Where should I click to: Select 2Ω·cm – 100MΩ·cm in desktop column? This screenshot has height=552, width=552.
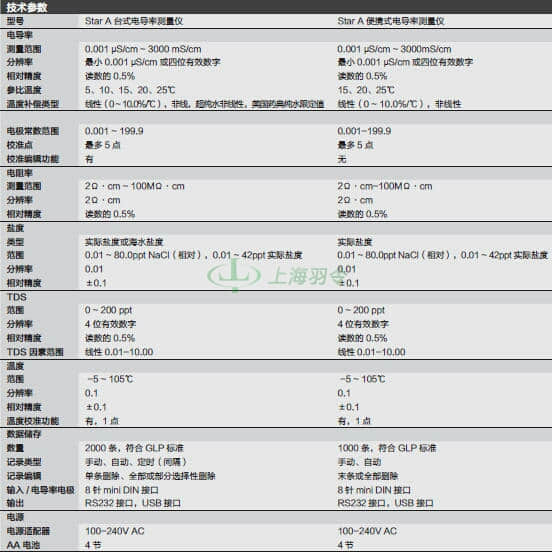pos(134,186)
